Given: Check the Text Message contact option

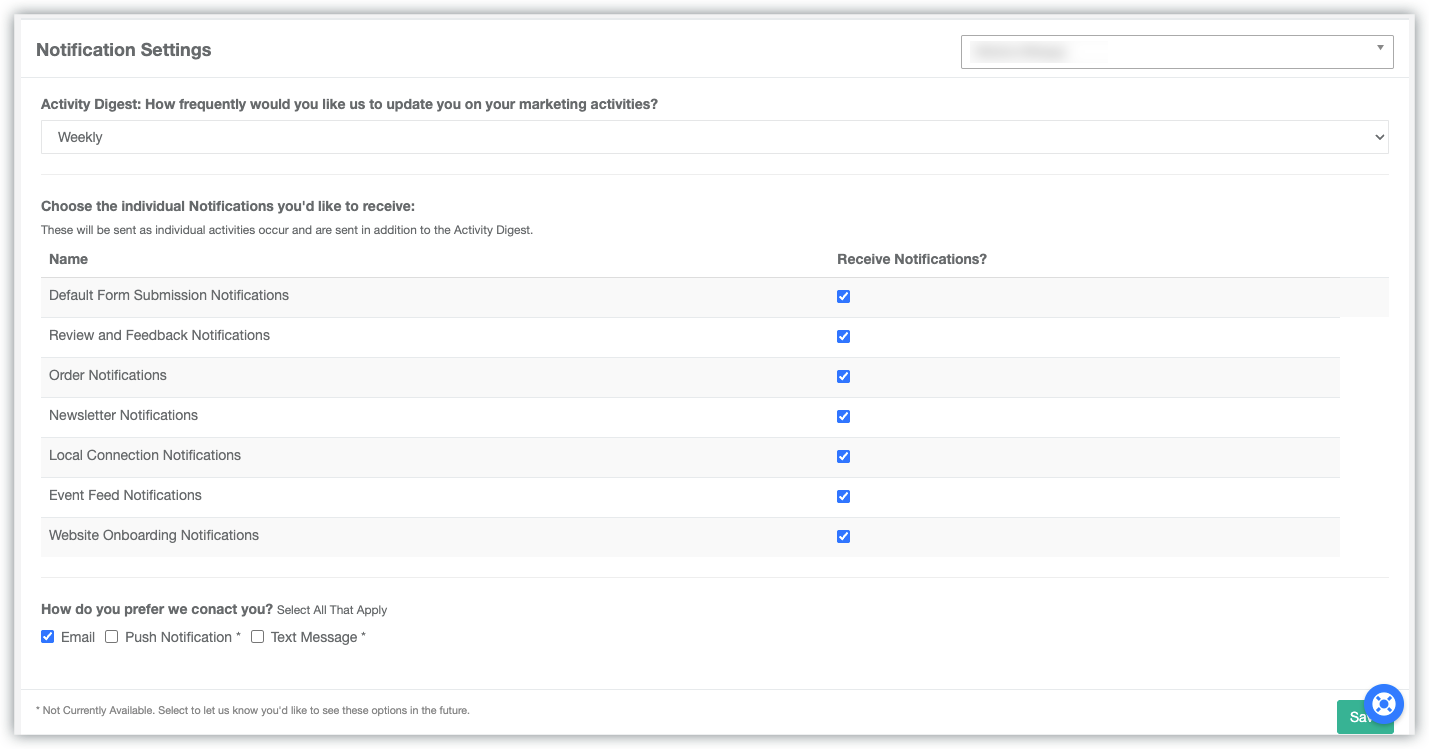Looking at the screenshot, I should [x=257, y=636].
